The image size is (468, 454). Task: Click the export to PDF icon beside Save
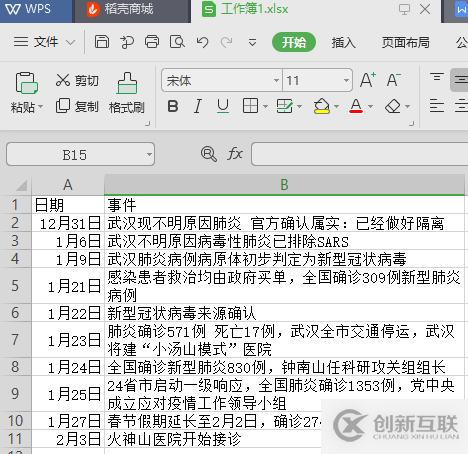coord(127,42)
